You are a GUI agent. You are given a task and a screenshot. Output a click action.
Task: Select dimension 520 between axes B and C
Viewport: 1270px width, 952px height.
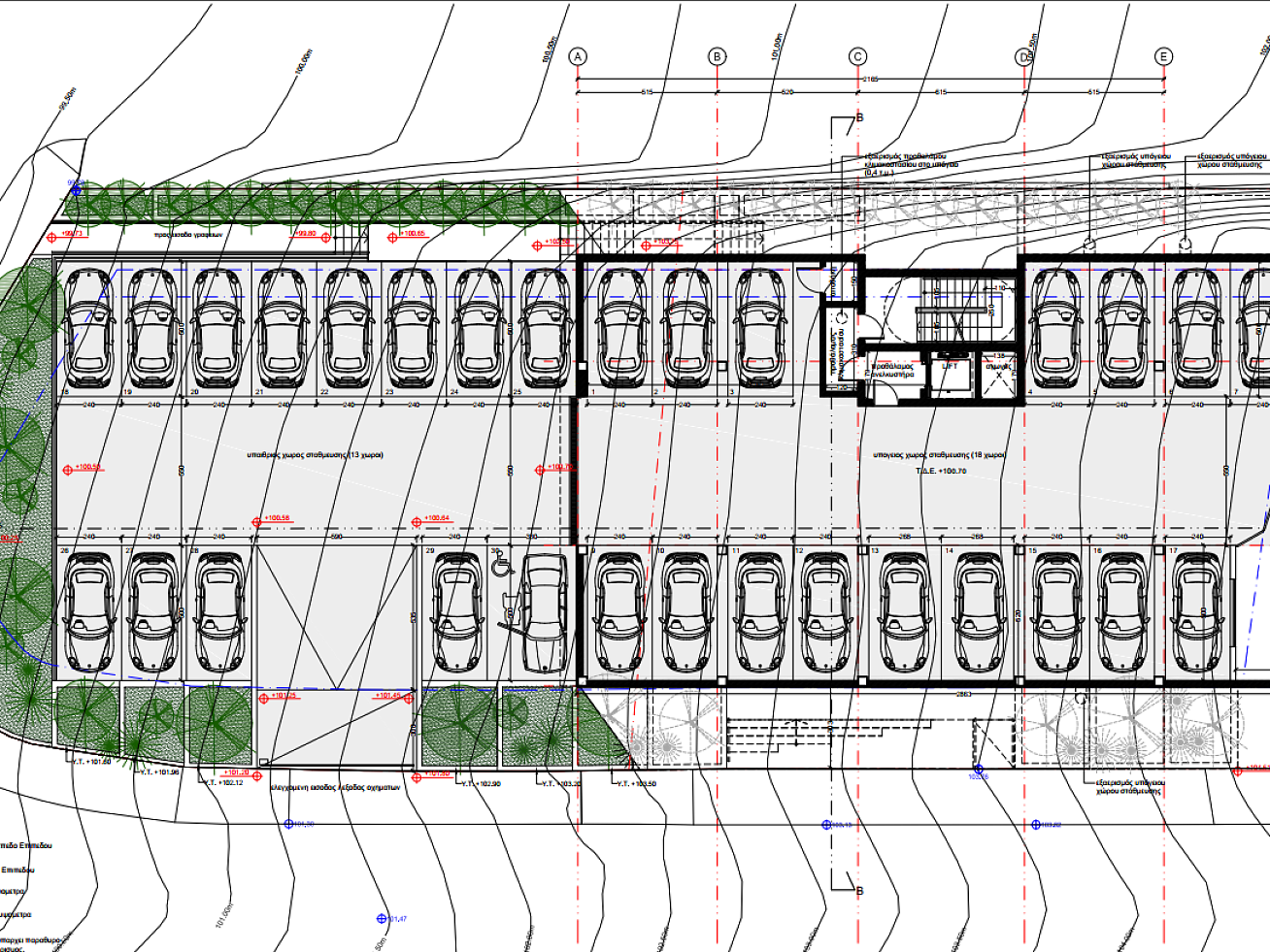pyautogui.click(x=787, y=92)
